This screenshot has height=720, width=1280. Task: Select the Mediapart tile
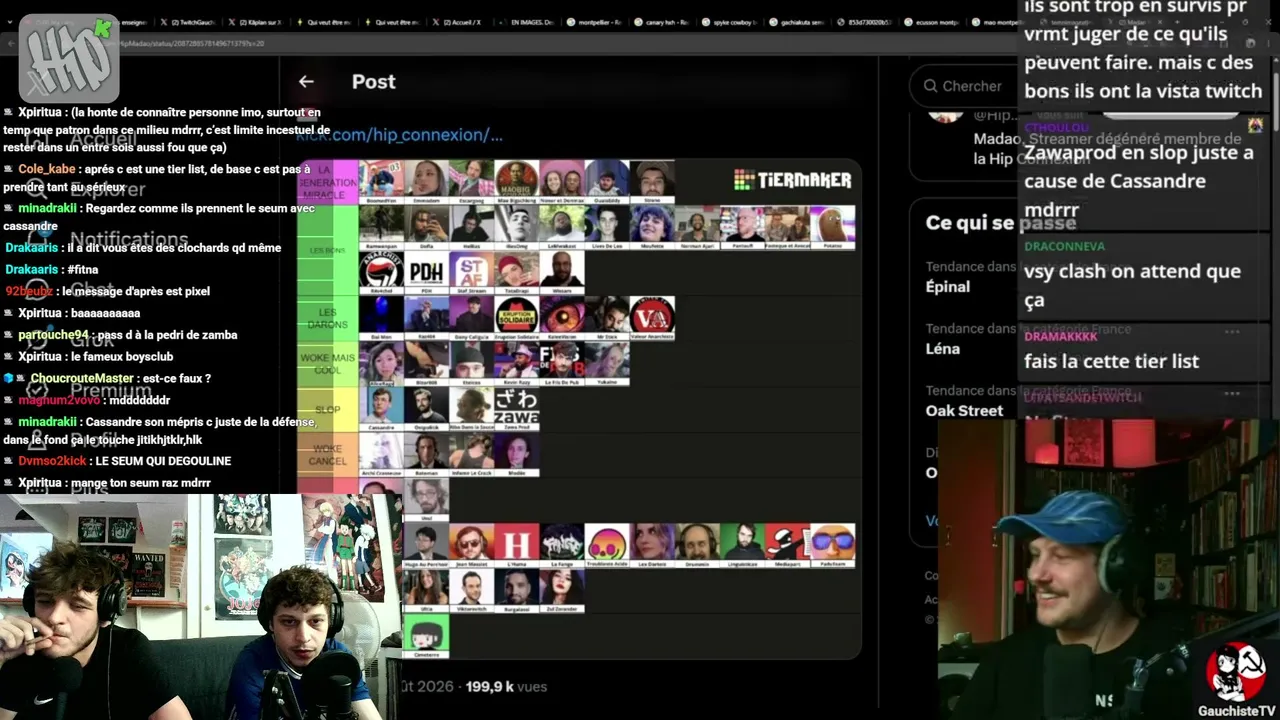[787, 545]
